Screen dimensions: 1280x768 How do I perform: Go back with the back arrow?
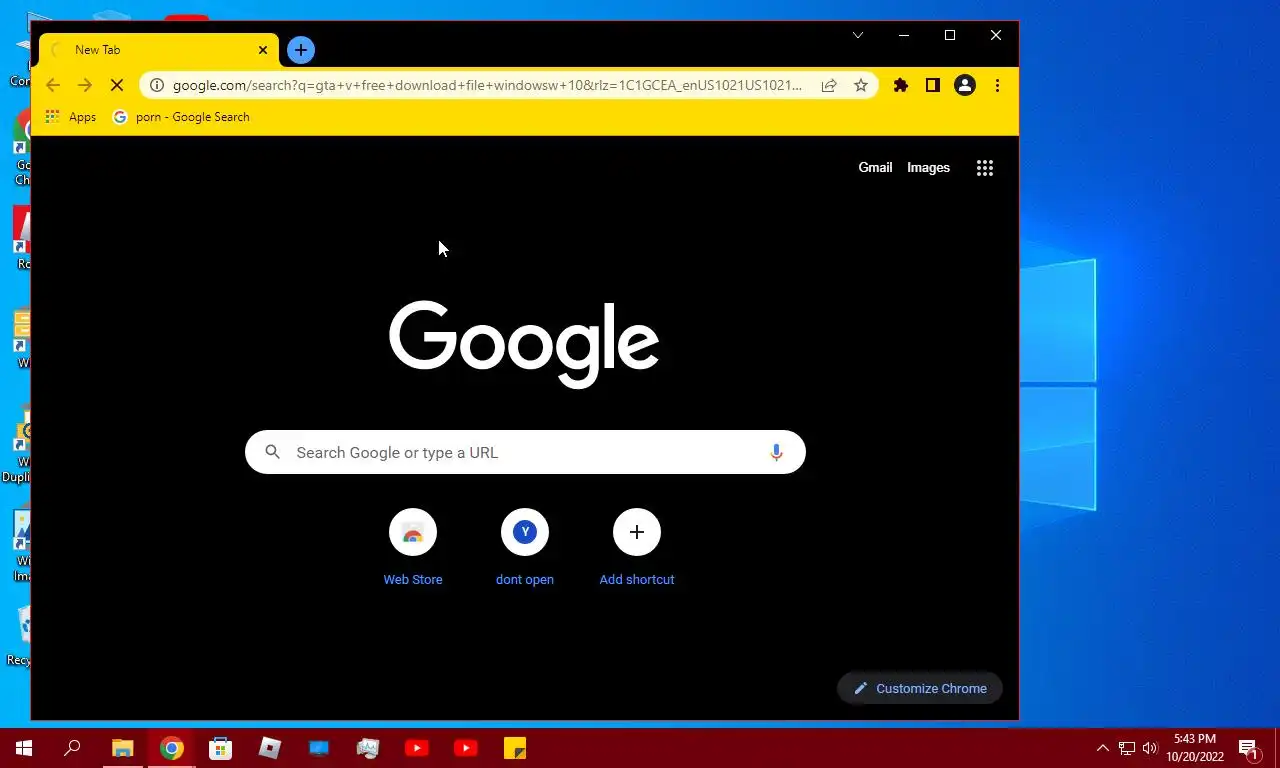[x=53, y=85]
